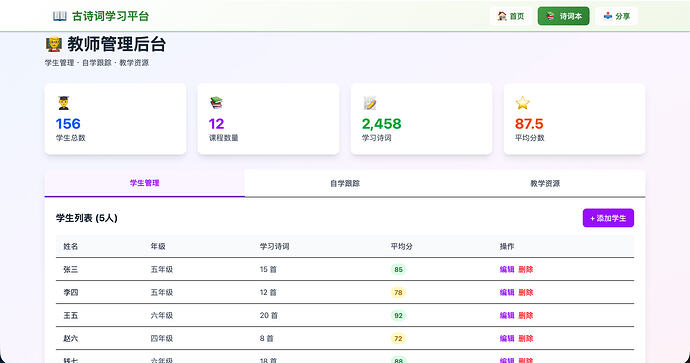690x363 pixels.
Task: Edit 张三's record via 编辑
Action: click(507, 269)
